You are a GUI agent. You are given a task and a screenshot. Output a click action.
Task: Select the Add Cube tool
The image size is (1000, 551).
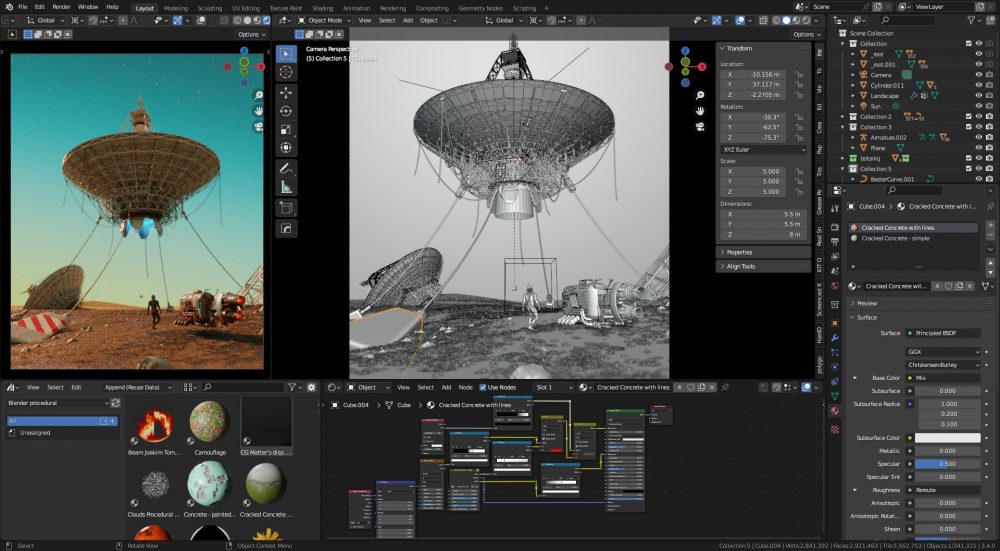point(286,208)
